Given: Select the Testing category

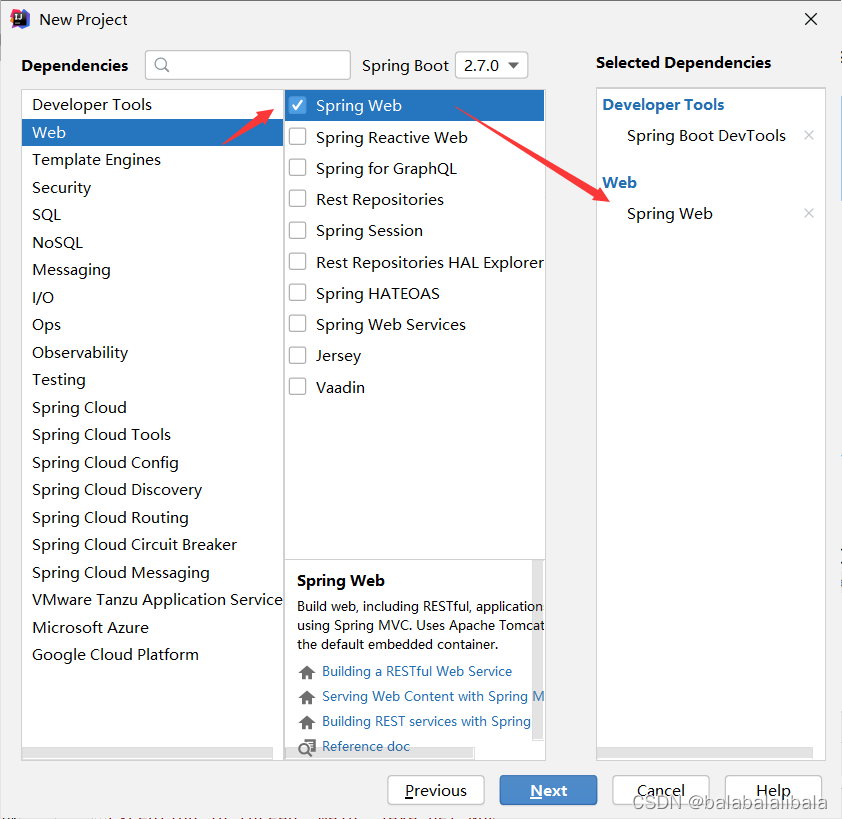Looking at the screenshot, I should coord(153,380).
